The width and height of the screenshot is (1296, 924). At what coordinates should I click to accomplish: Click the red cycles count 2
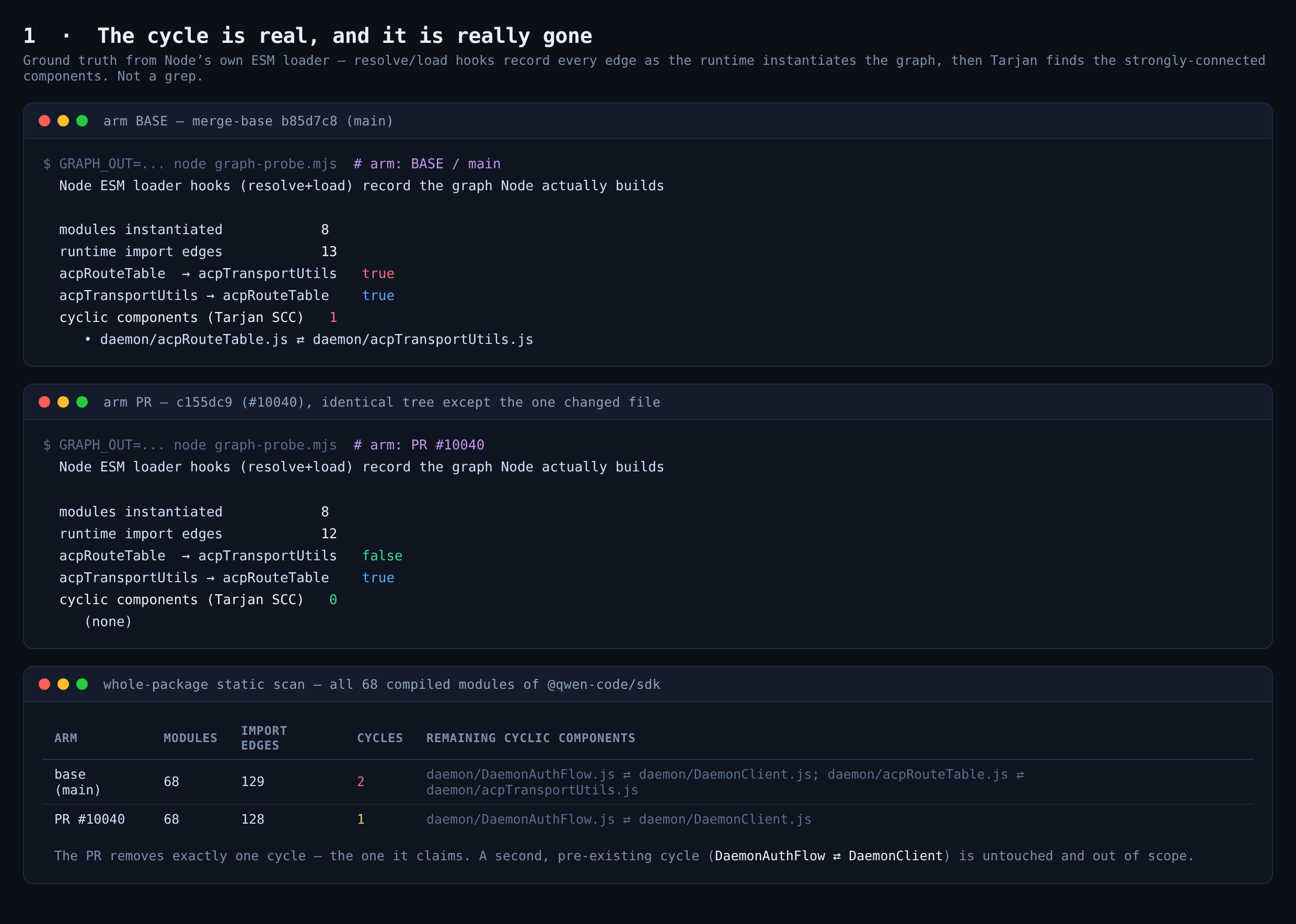361,782
